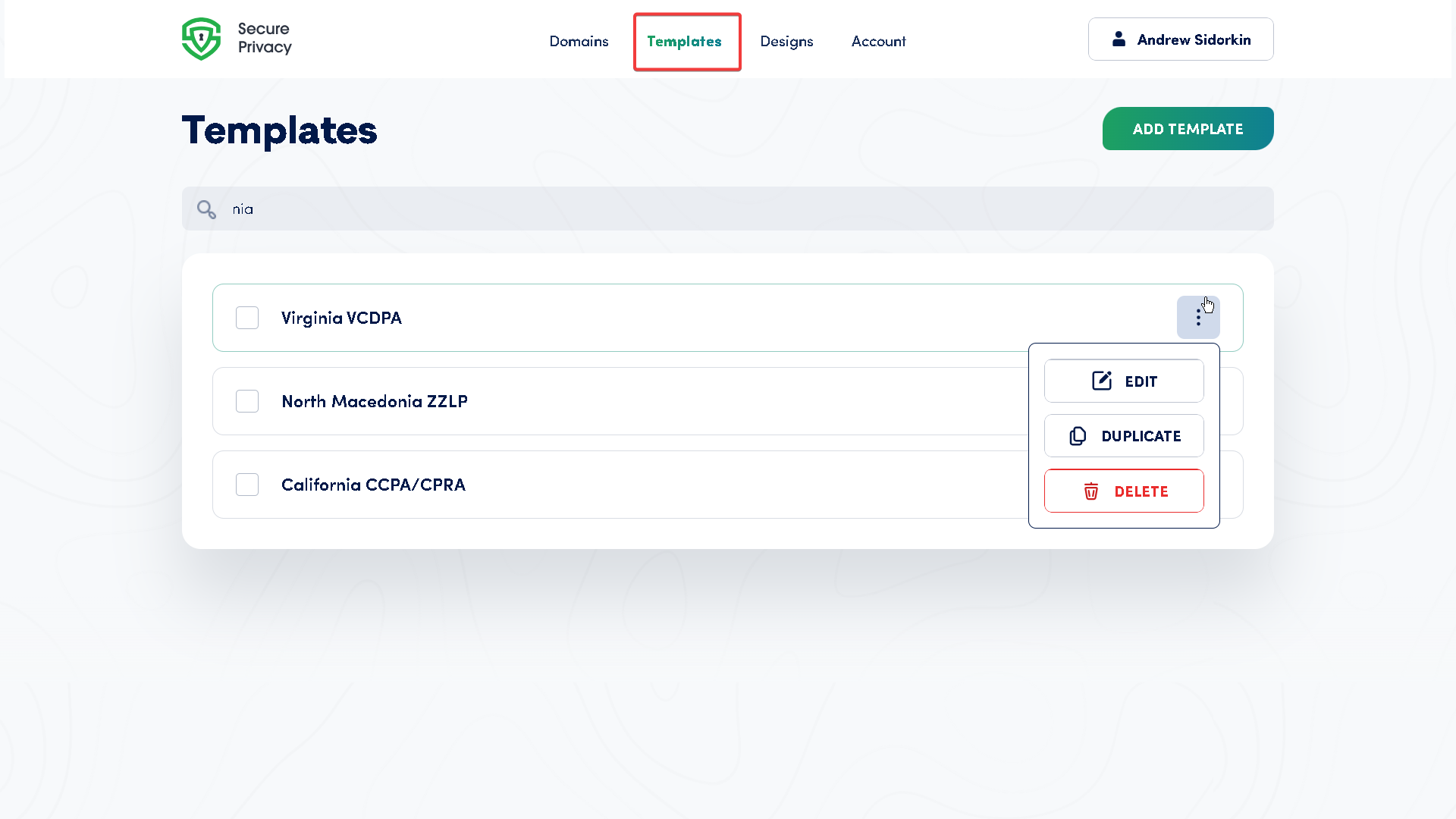Click the ADD TEMPLATE button
This screenshot has height=819, width=1456.
coord(1188,128)
